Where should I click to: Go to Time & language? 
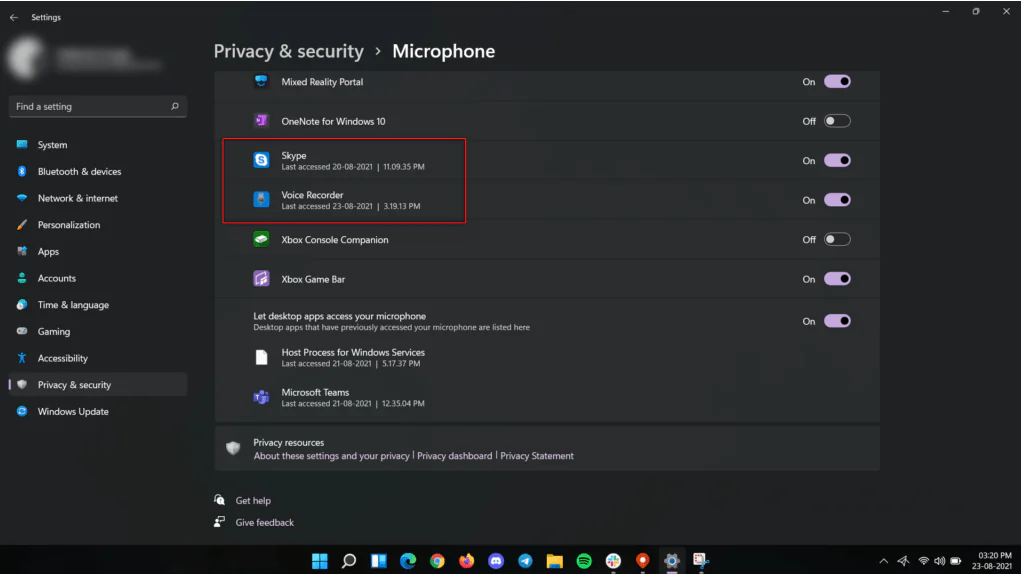pyautogui.click(x=98, y=305)
